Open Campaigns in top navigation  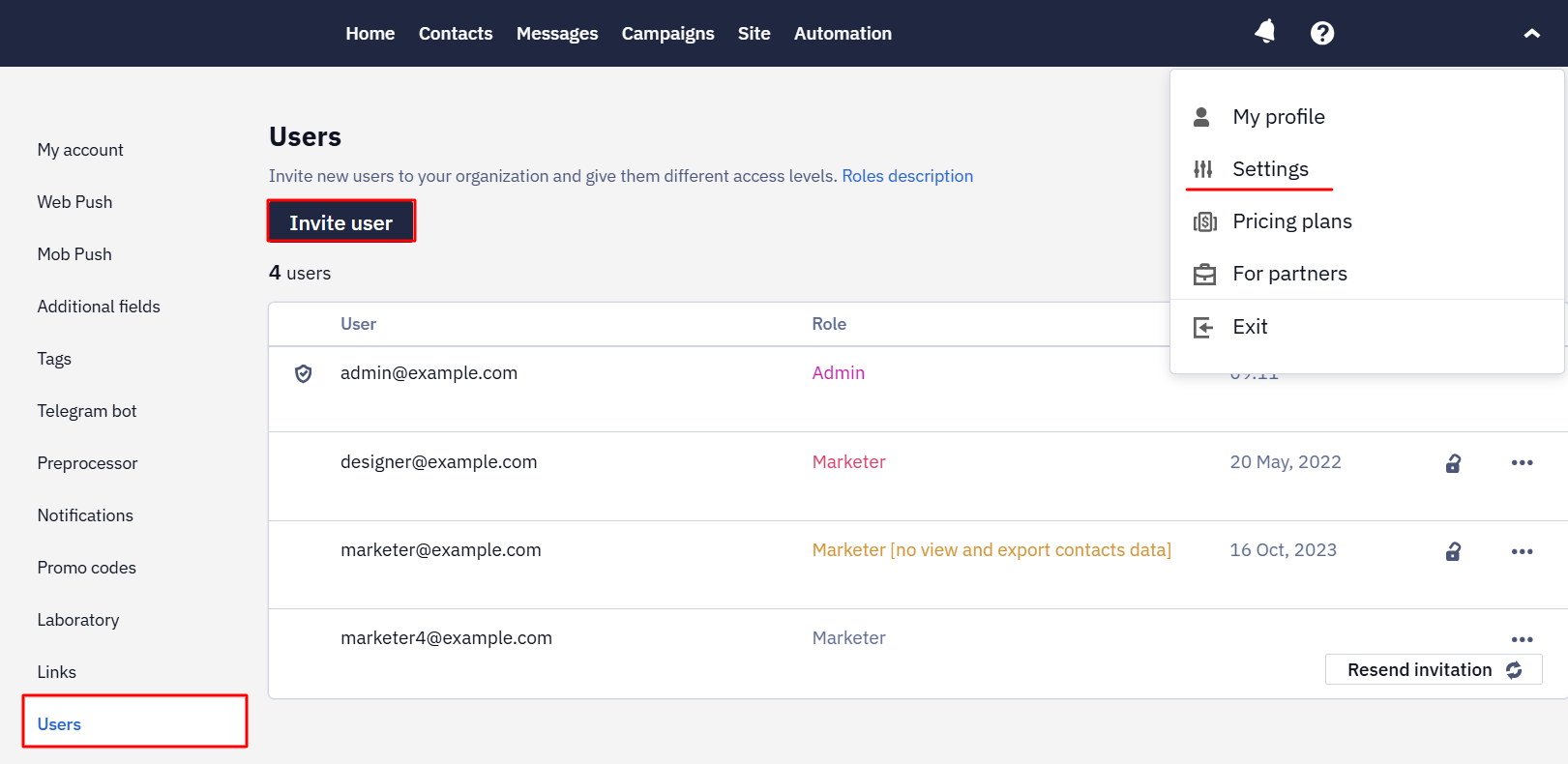click(x=667, y=33)
